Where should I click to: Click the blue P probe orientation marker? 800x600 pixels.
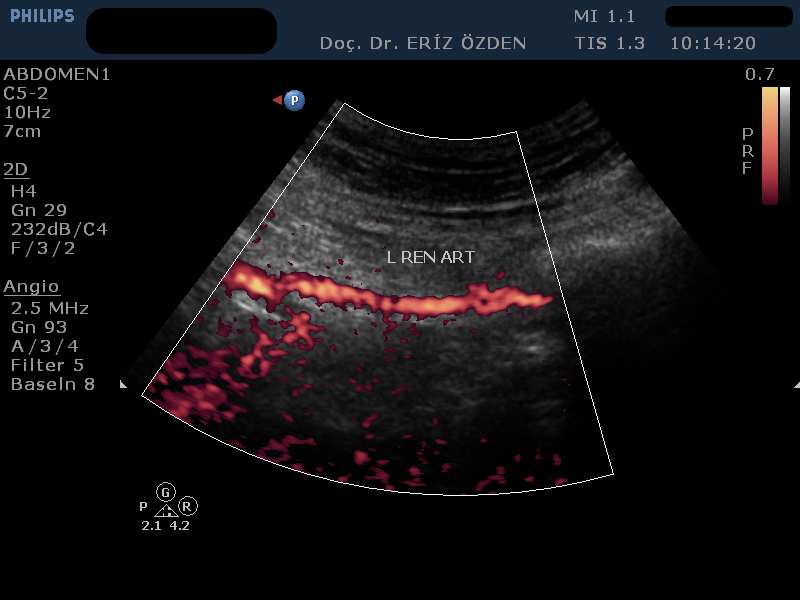294,100
